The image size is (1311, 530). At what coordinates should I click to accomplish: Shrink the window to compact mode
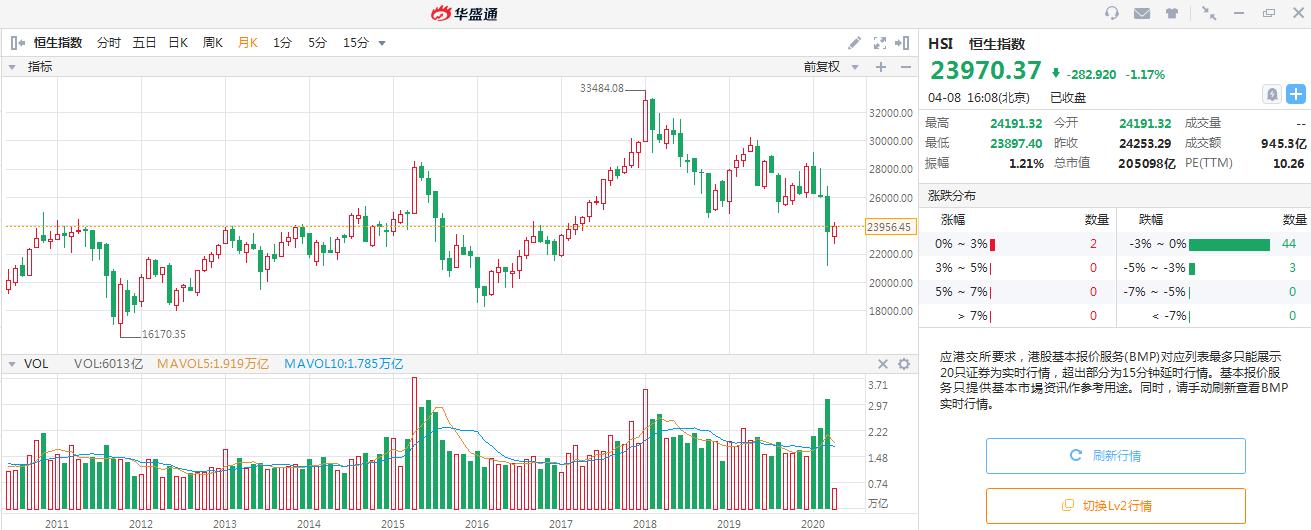pyautogui.click(x=1210, y=13)
